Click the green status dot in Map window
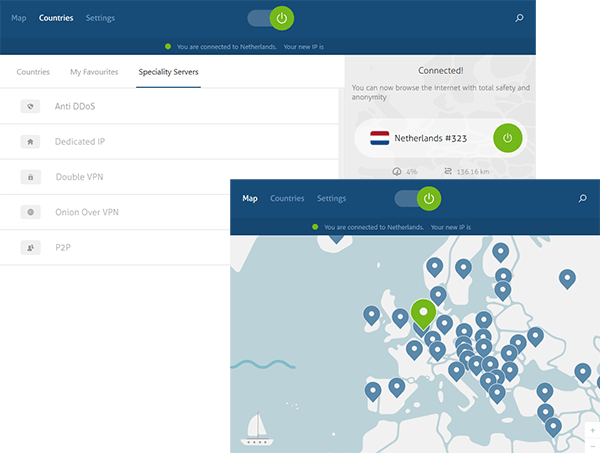 pyautogui.click(x=315, y=227)
